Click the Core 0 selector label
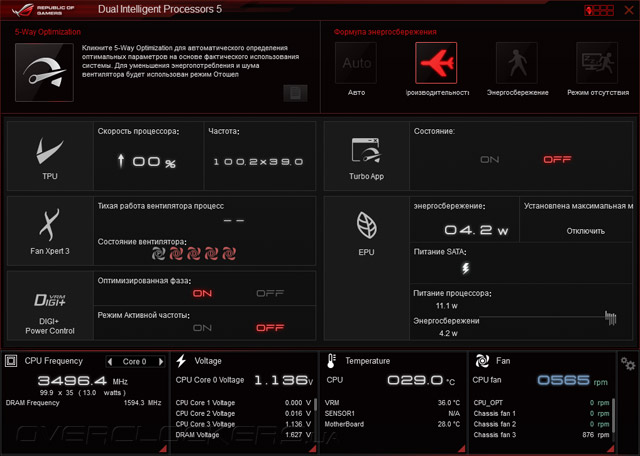The image size is (640, 456). (x=134, y=362)
